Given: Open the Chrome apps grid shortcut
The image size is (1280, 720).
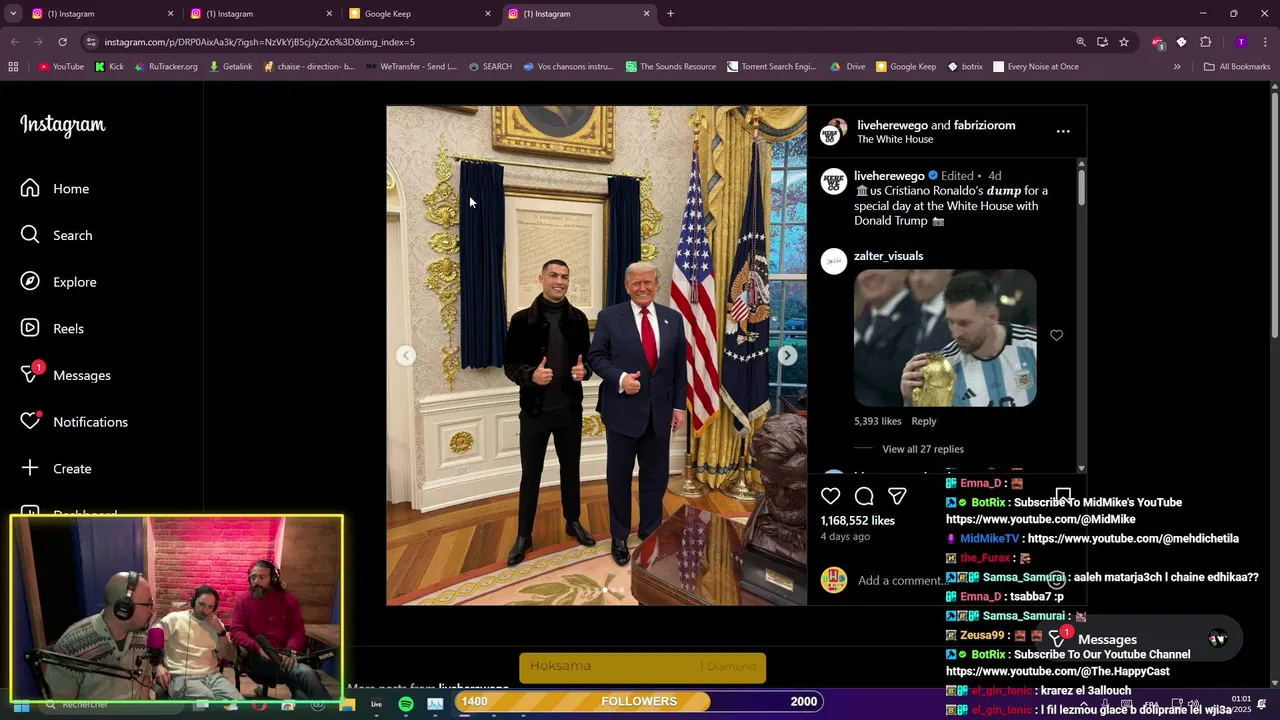Looking at the screenshot, I should [13, 67].
